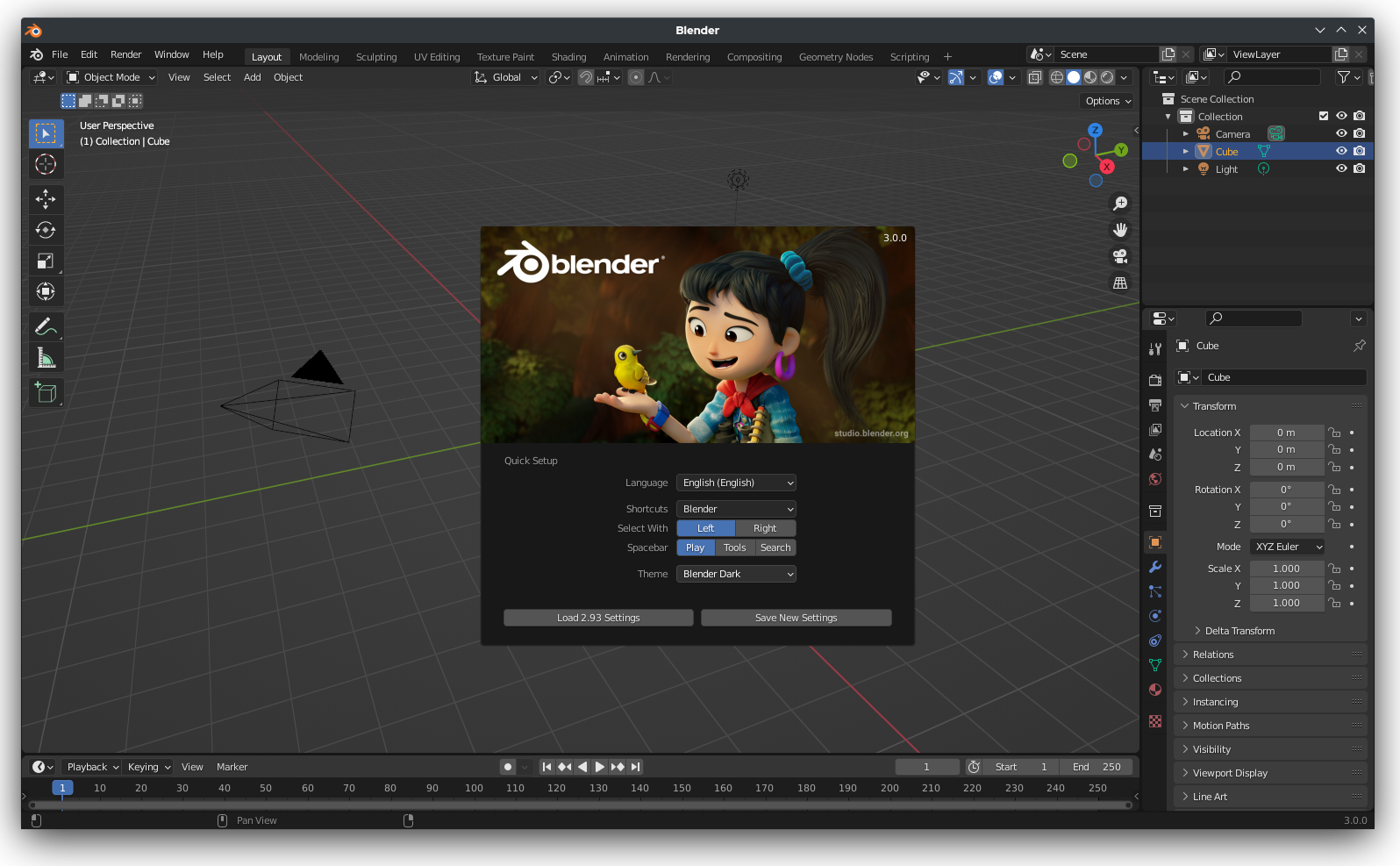Select the Scale tool

click(46, 261)
